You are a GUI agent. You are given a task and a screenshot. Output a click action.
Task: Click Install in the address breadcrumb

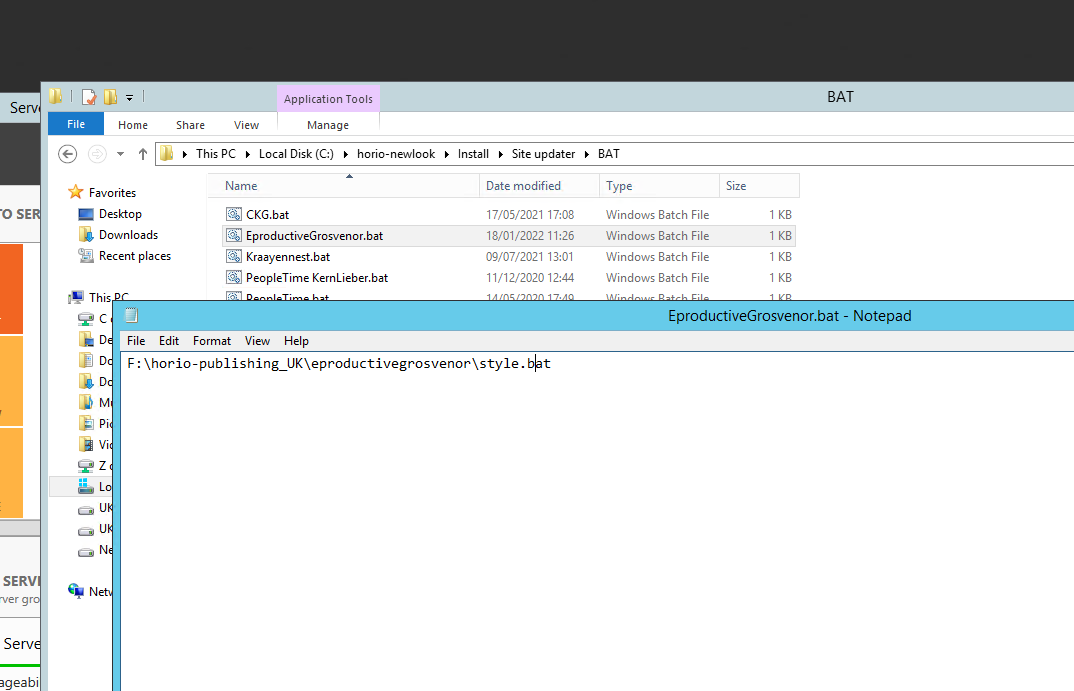[x=473, y=154]
